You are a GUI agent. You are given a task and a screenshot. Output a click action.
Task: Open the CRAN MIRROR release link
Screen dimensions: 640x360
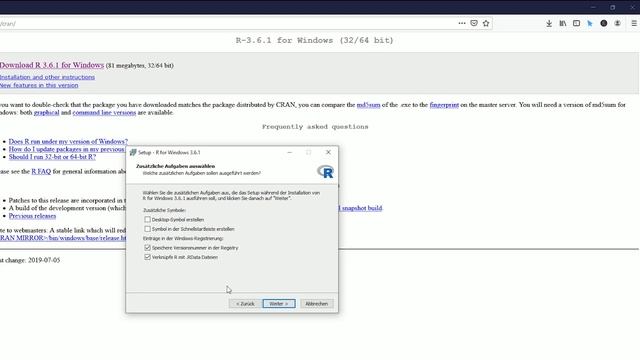[x=63, y=238]
